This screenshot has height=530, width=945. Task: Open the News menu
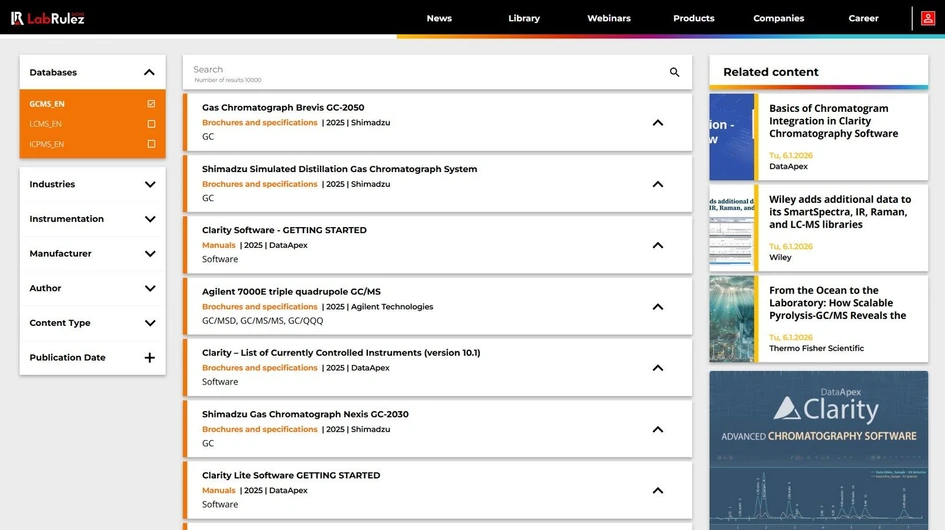tap(439, 18)
